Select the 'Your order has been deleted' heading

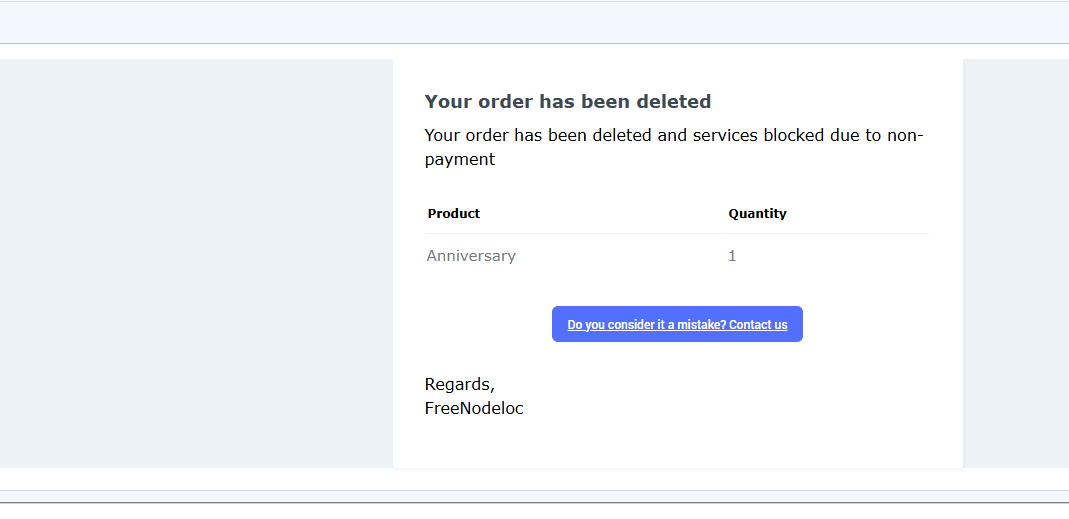tap(568, 102)
